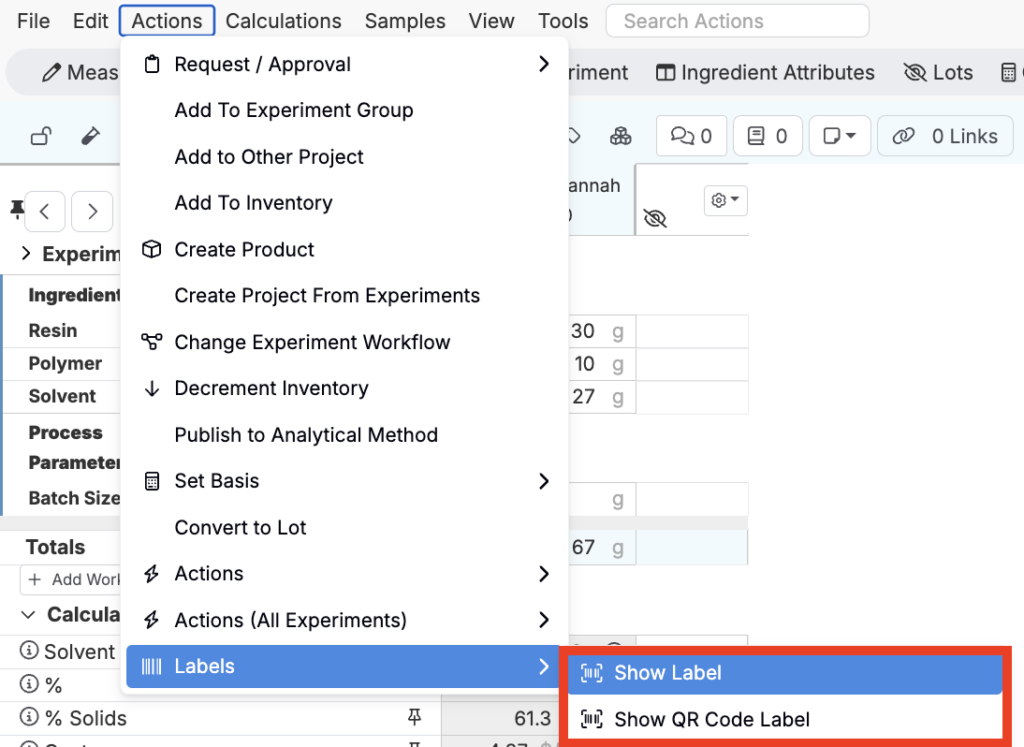The height and width of the screenshot is (747, 1024).
Task: Open the notebook entries counter
Action: [768, 137]
